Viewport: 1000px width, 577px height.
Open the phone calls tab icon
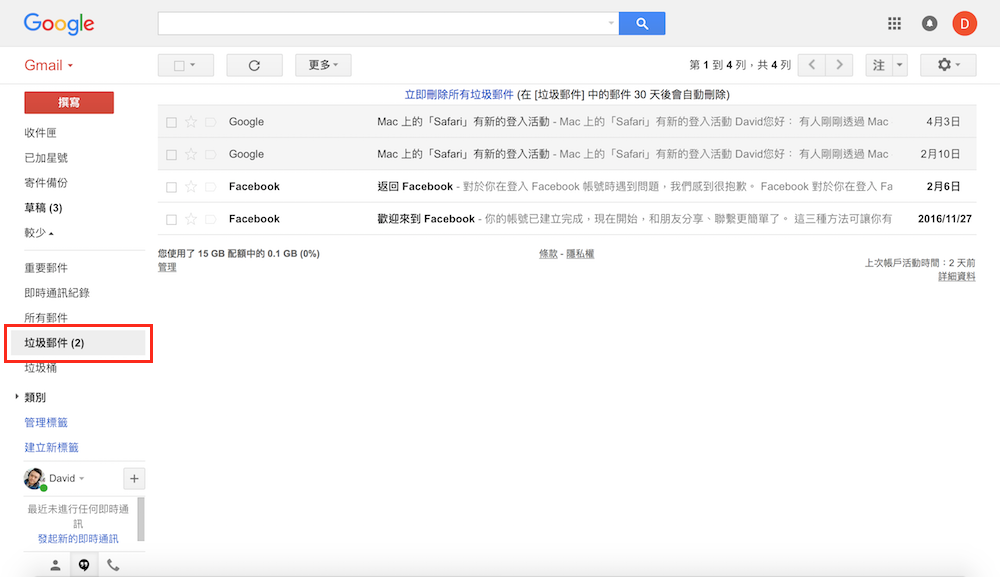point(113,565)
